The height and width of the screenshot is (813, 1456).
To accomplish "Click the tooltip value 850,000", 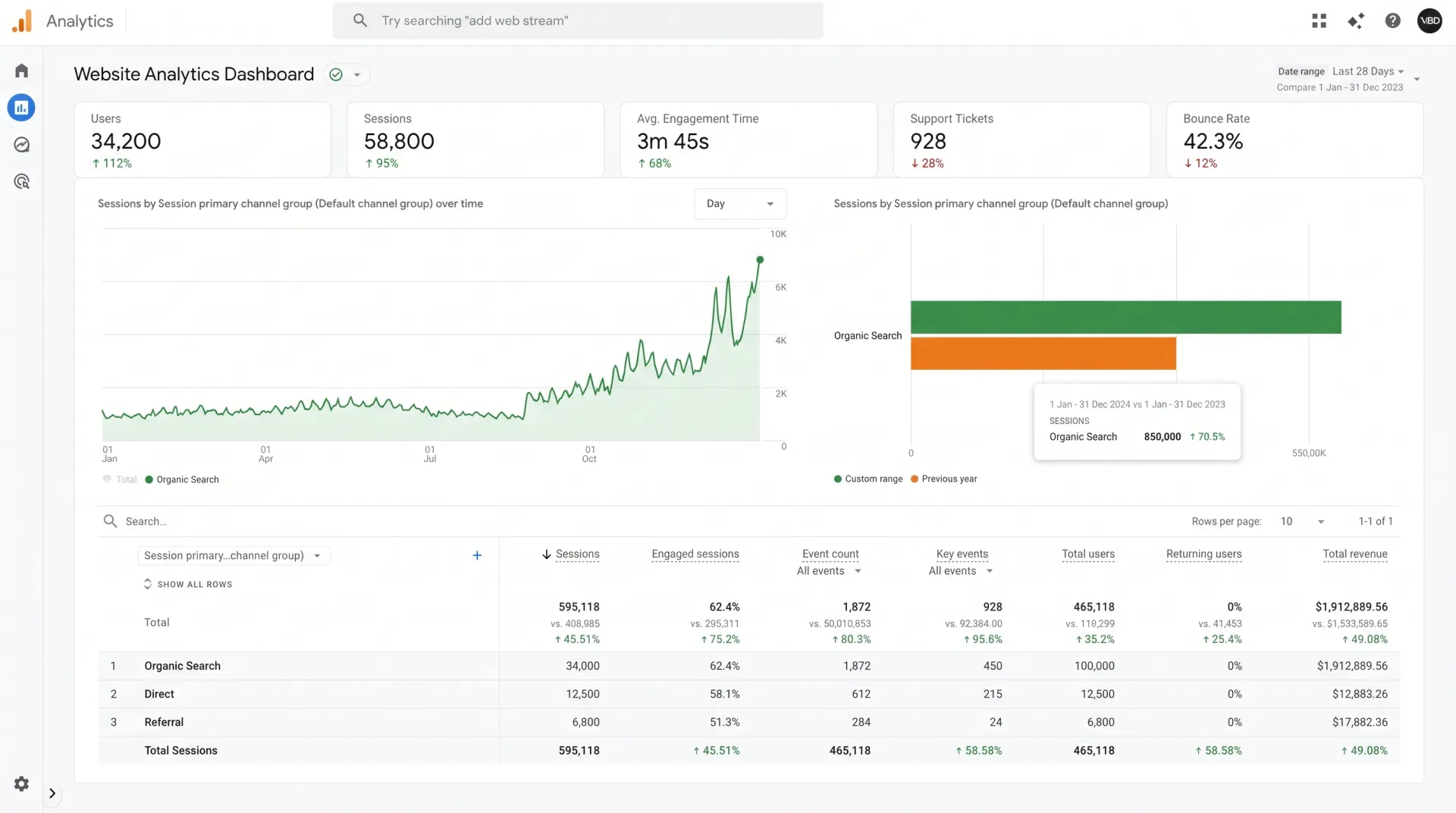I will coord(1163,437).
